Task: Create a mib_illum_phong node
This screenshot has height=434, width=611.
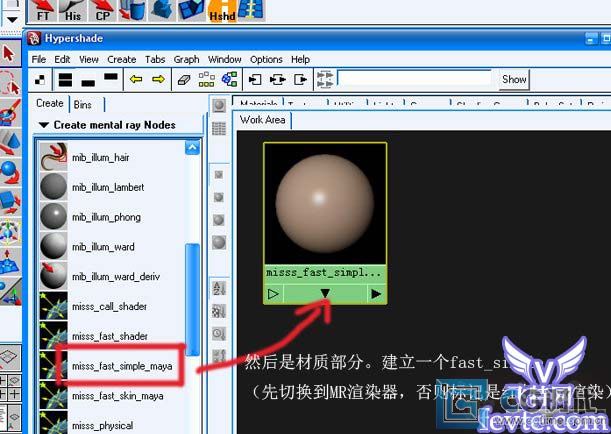Action: click(106, 217)
